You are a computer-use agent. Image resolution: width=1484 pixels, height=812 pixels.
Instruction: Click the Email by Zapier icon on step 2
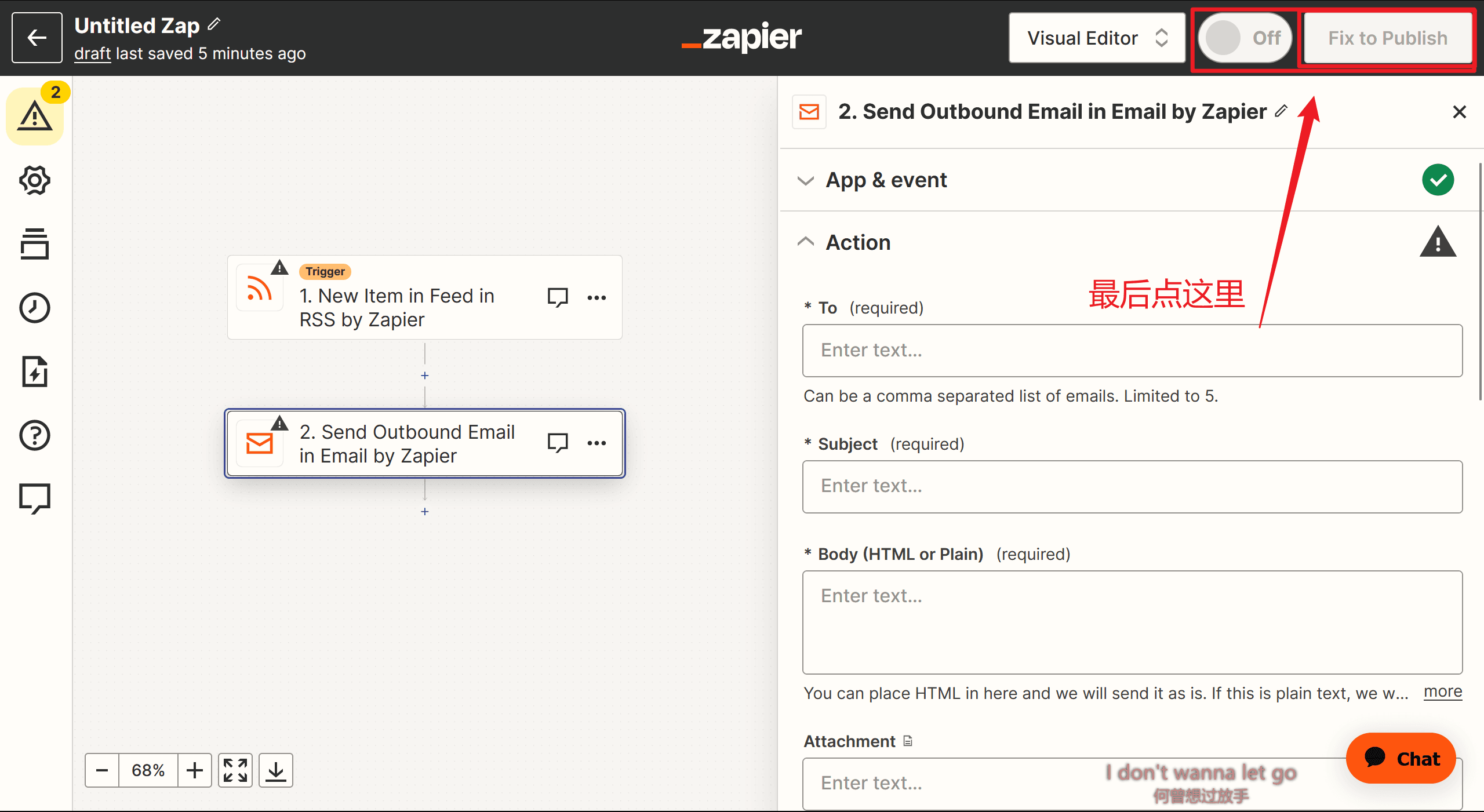pos(260,443)
